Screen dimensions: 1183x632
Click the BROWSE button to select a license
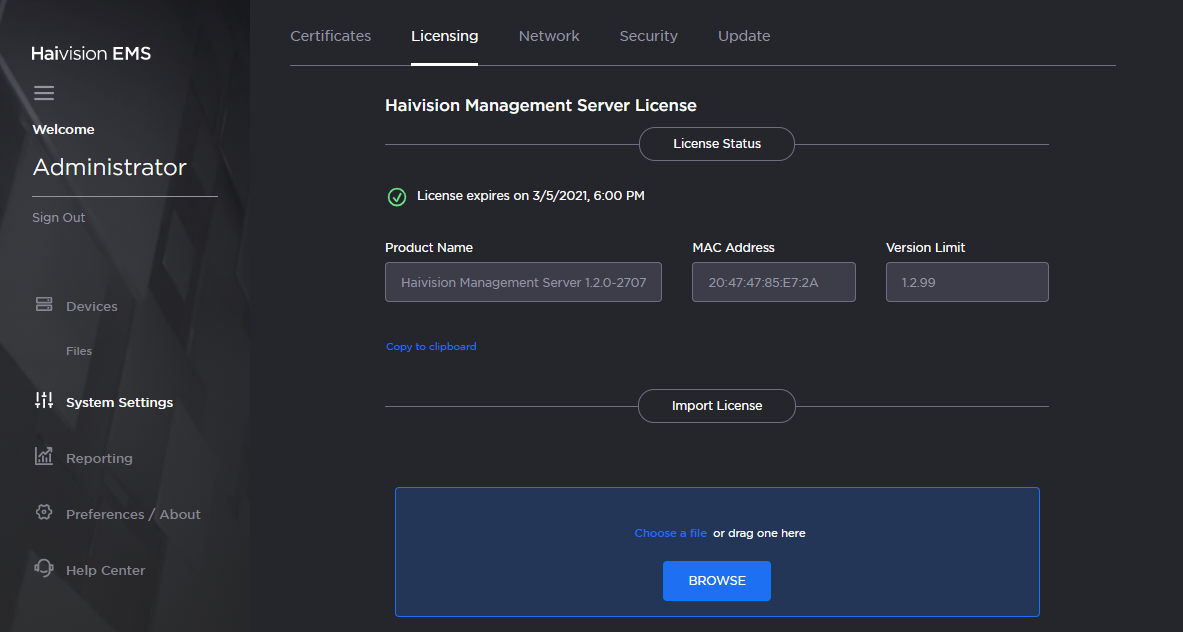coord(716,581)
